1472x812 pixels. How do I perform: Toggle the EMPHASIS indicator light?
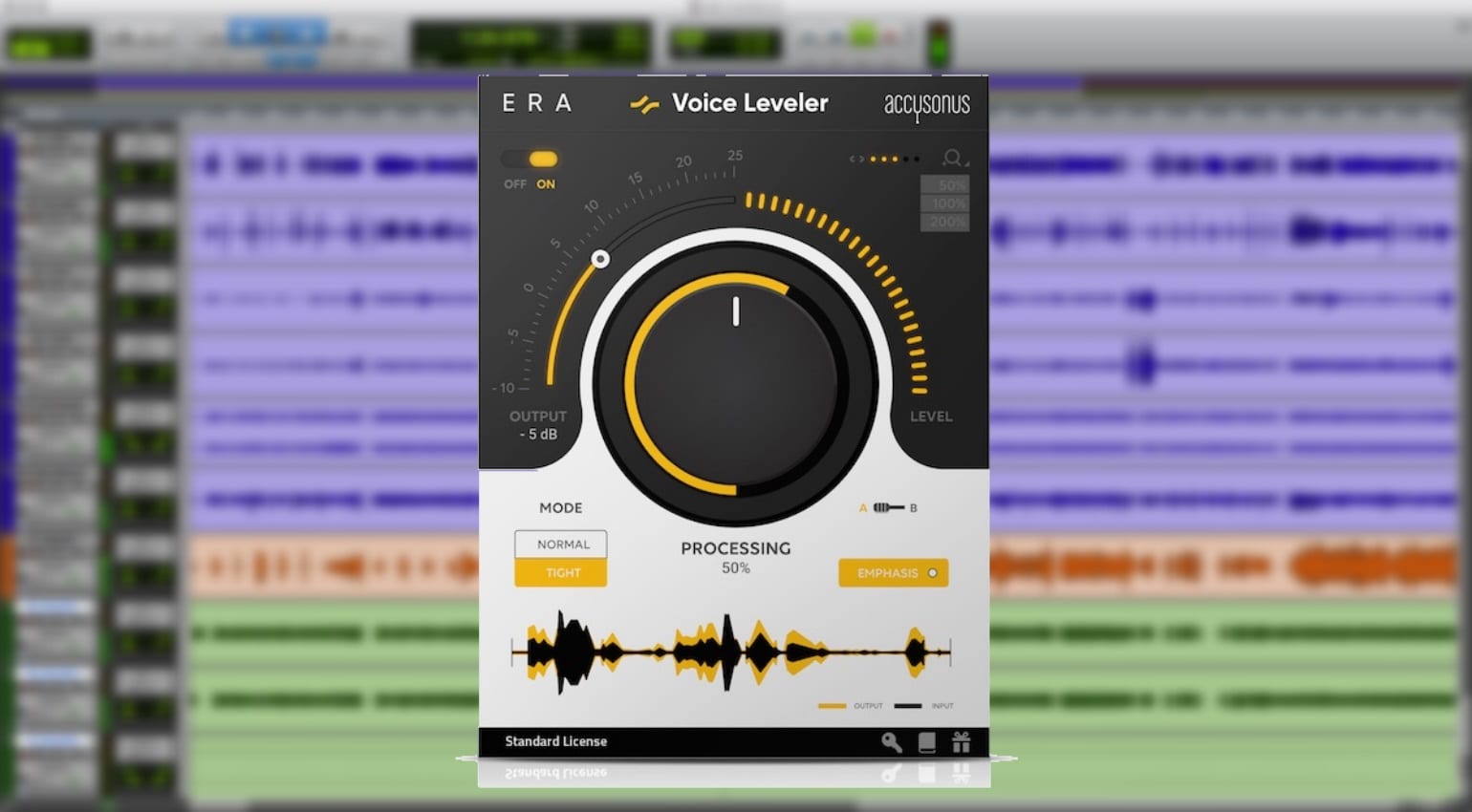932,572
